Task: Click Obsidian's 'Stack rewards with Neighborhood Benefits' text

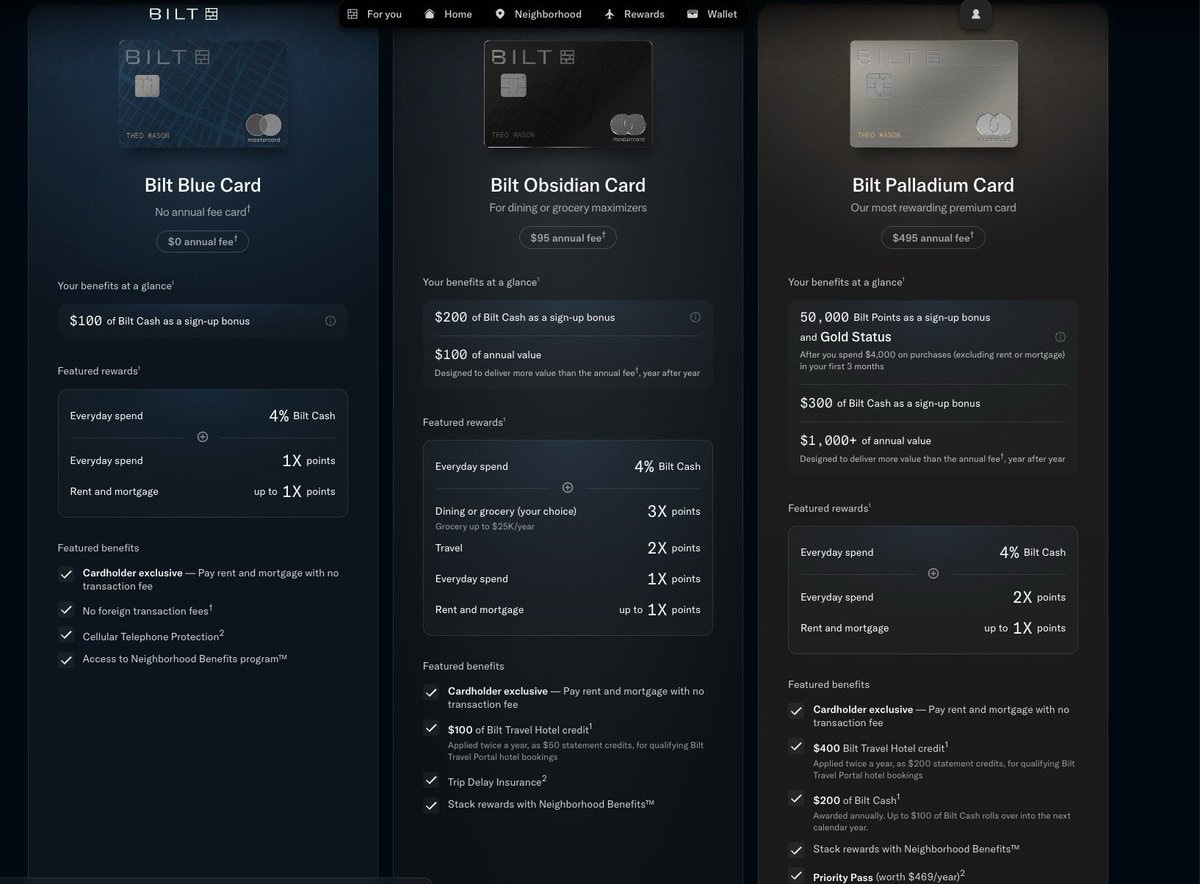Action: point(551,804)
